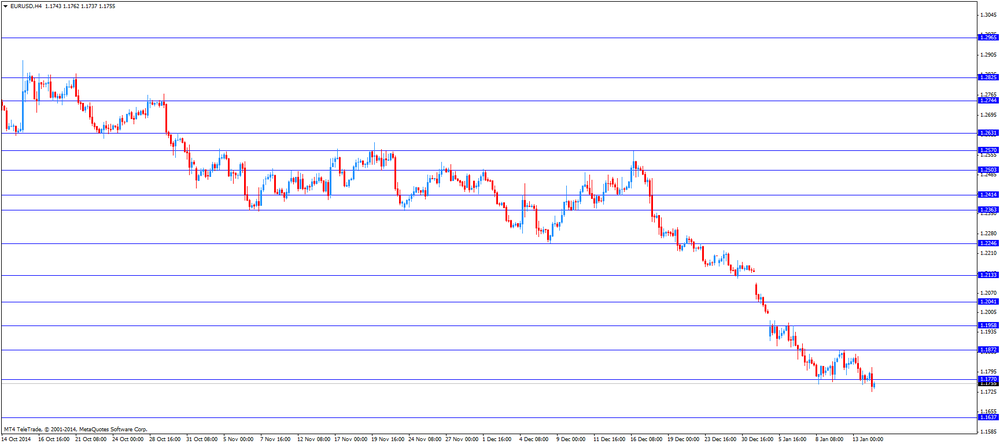
Task: Click the 28 Oct 16:00 time axis label
Action: (166, 440)
